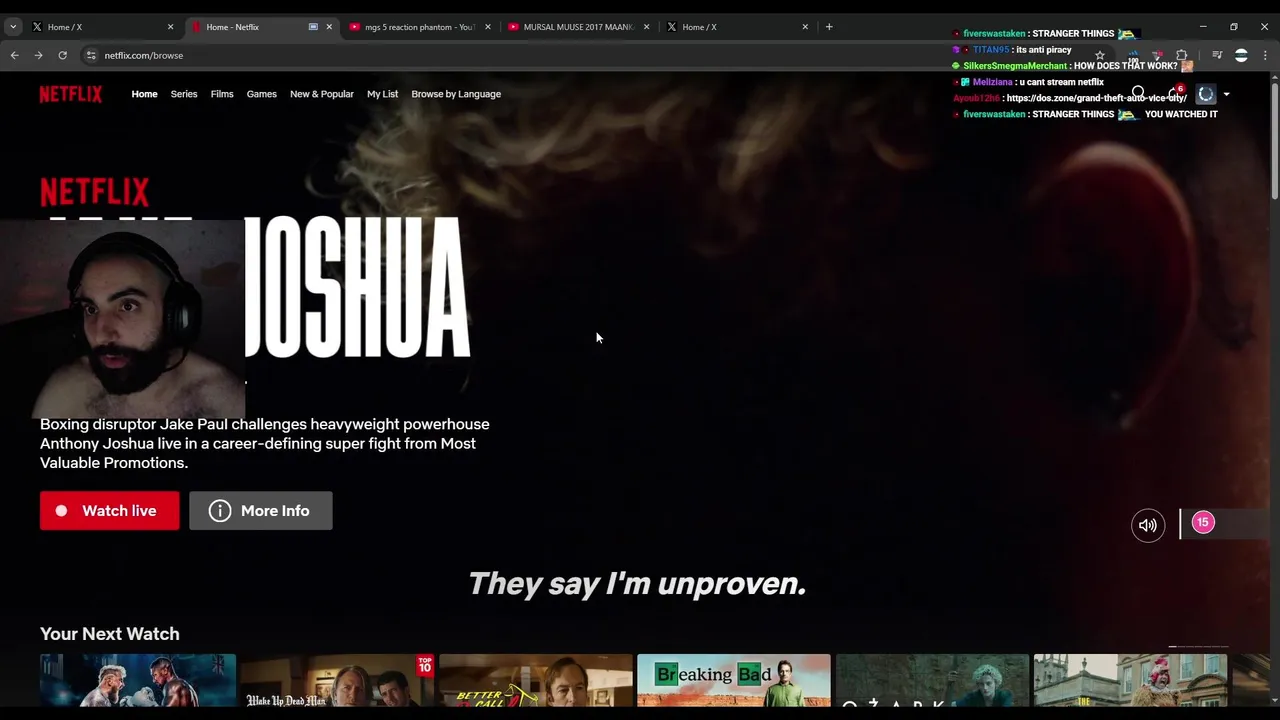Click the 15 age rating badge
Viewport: 1280px width, 720px height.
pos(1203,522)
